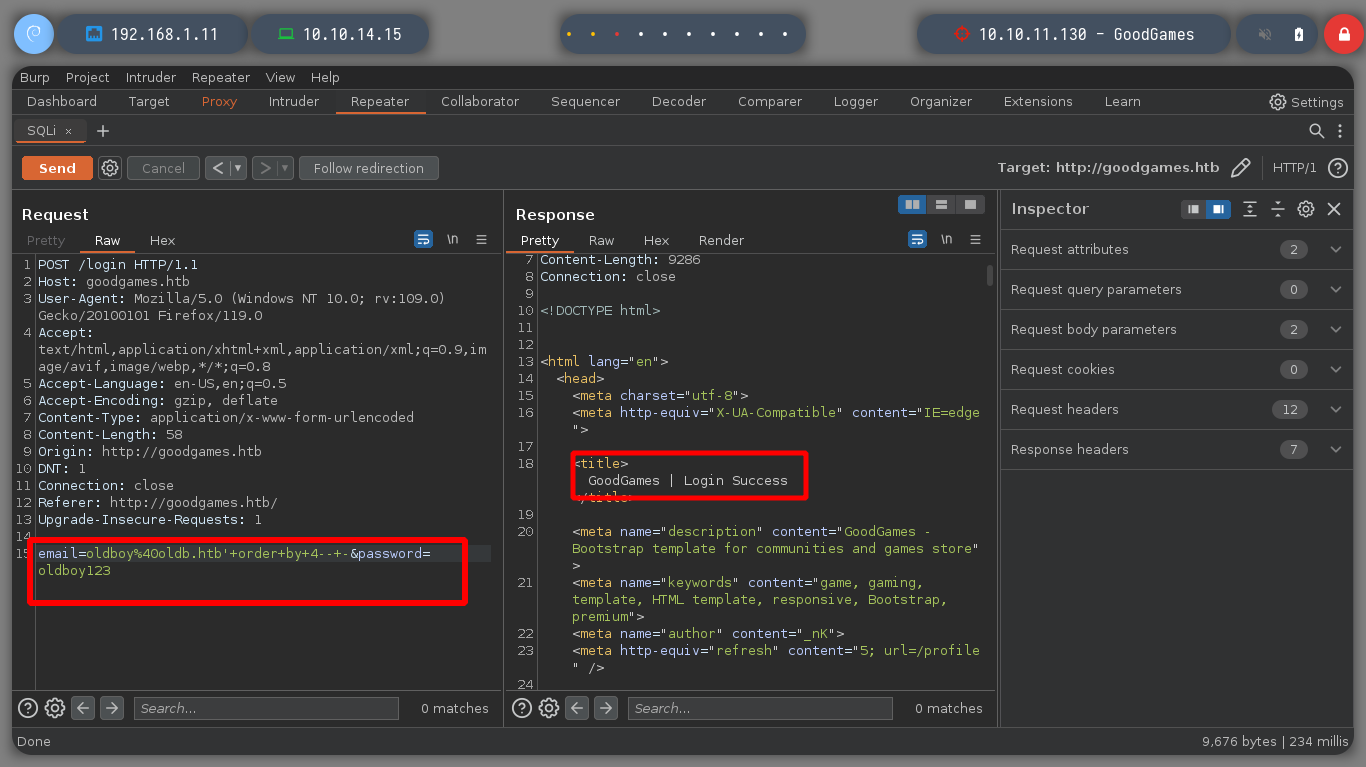Open the Hex tab in Request pane
Image resolution: width=1366 pixels, height=767 pixels.
162,240
